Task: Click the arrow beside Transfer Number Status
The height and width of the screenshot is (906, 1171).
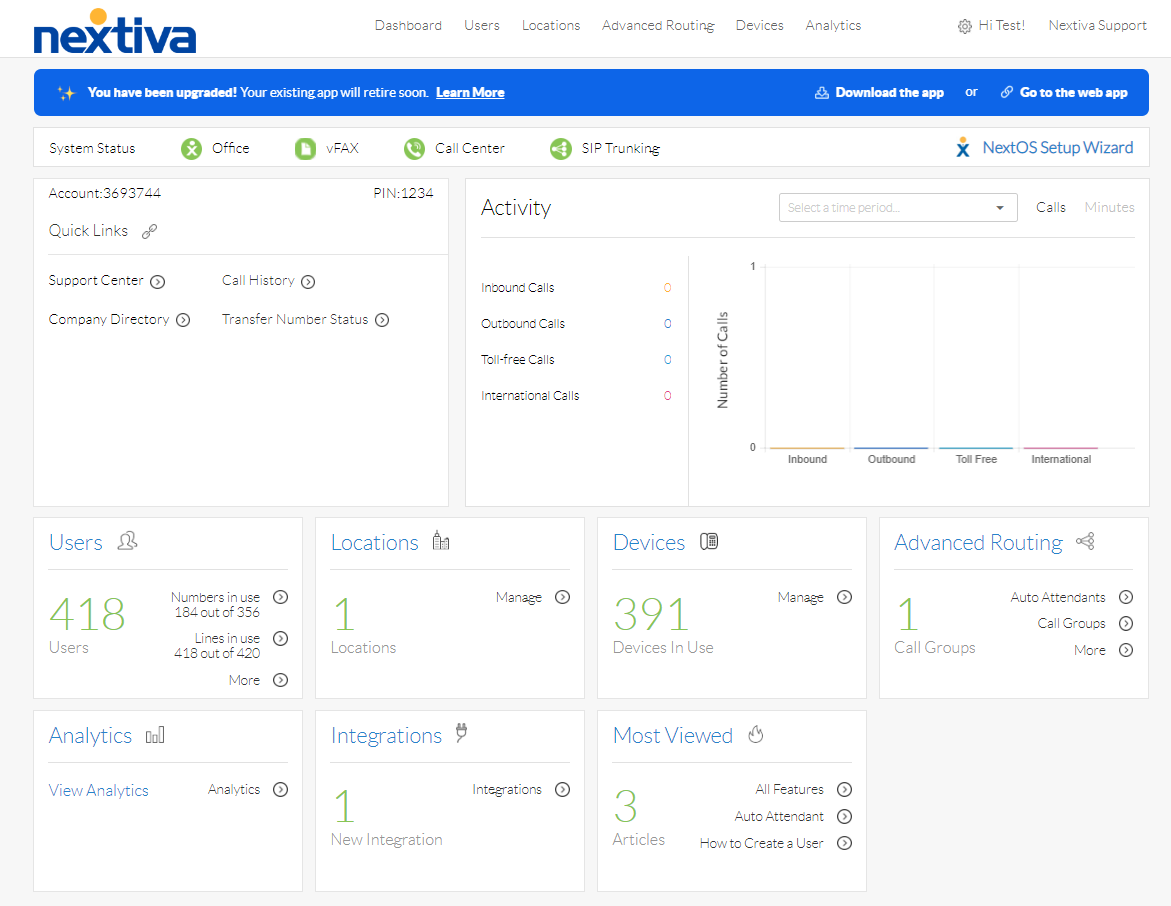Action: (x=382, y=320)
